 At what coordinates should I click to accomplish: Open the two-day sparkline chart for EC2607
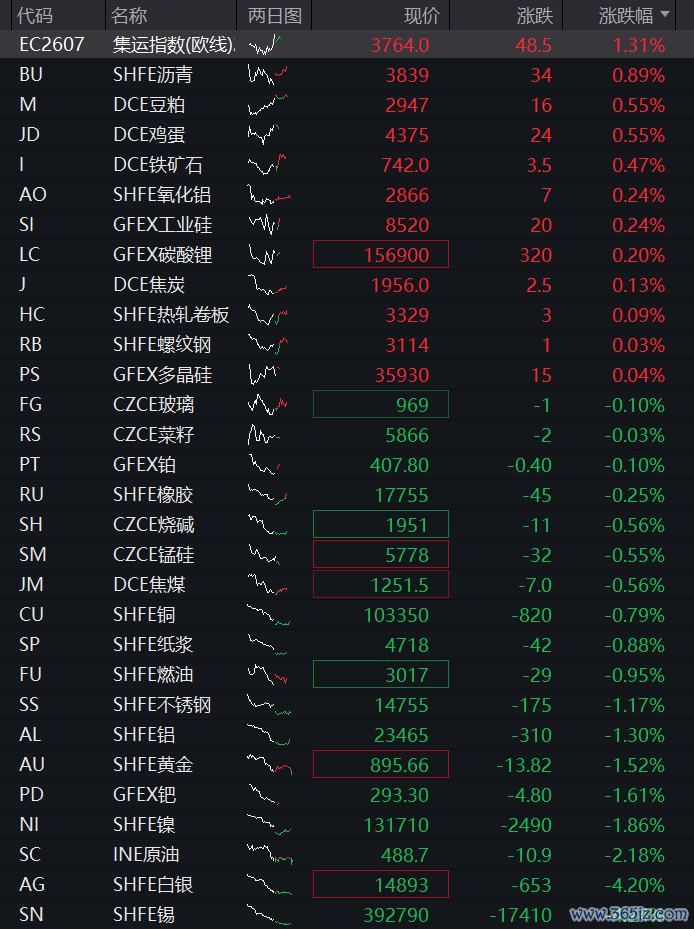(265, 45)
